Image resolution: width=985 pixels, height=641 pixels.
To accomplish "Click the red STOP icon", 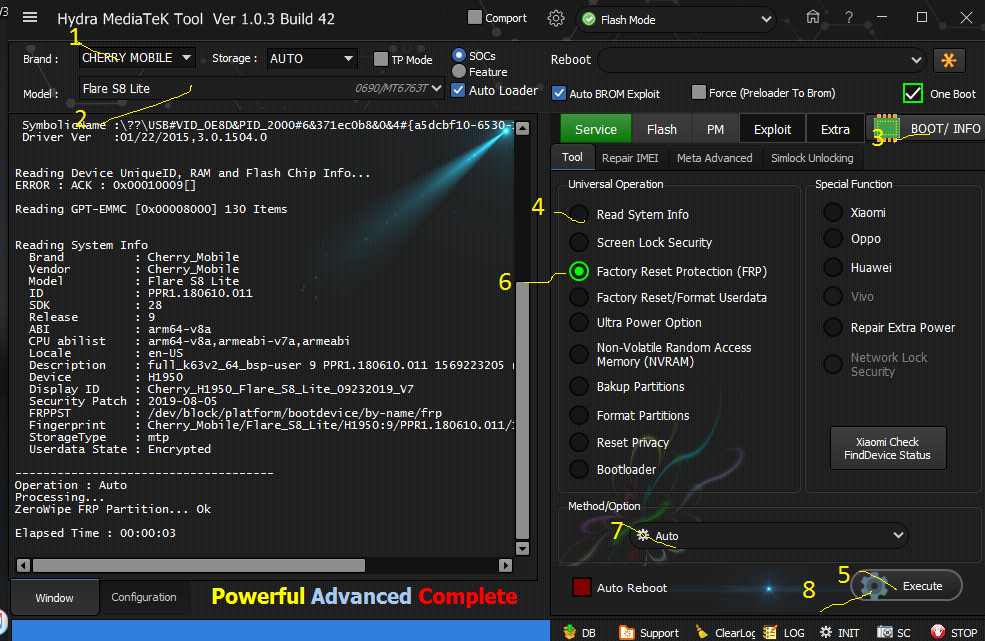I will [938, 632].
